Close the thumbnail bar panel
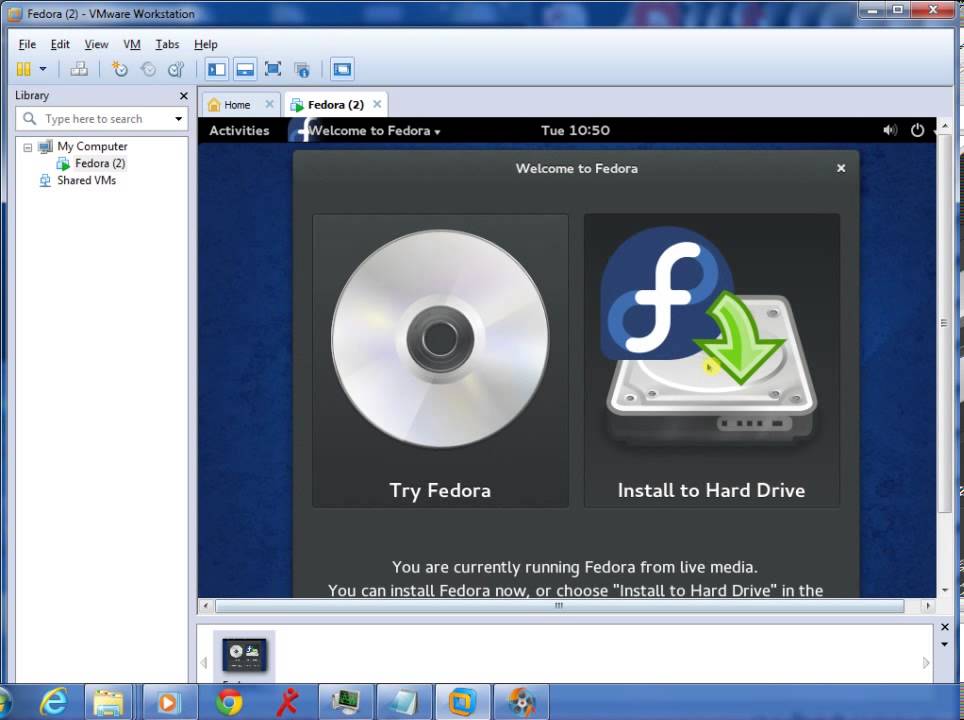The width and height of the screenshot is (964, 720). click(x=944, y=627)
